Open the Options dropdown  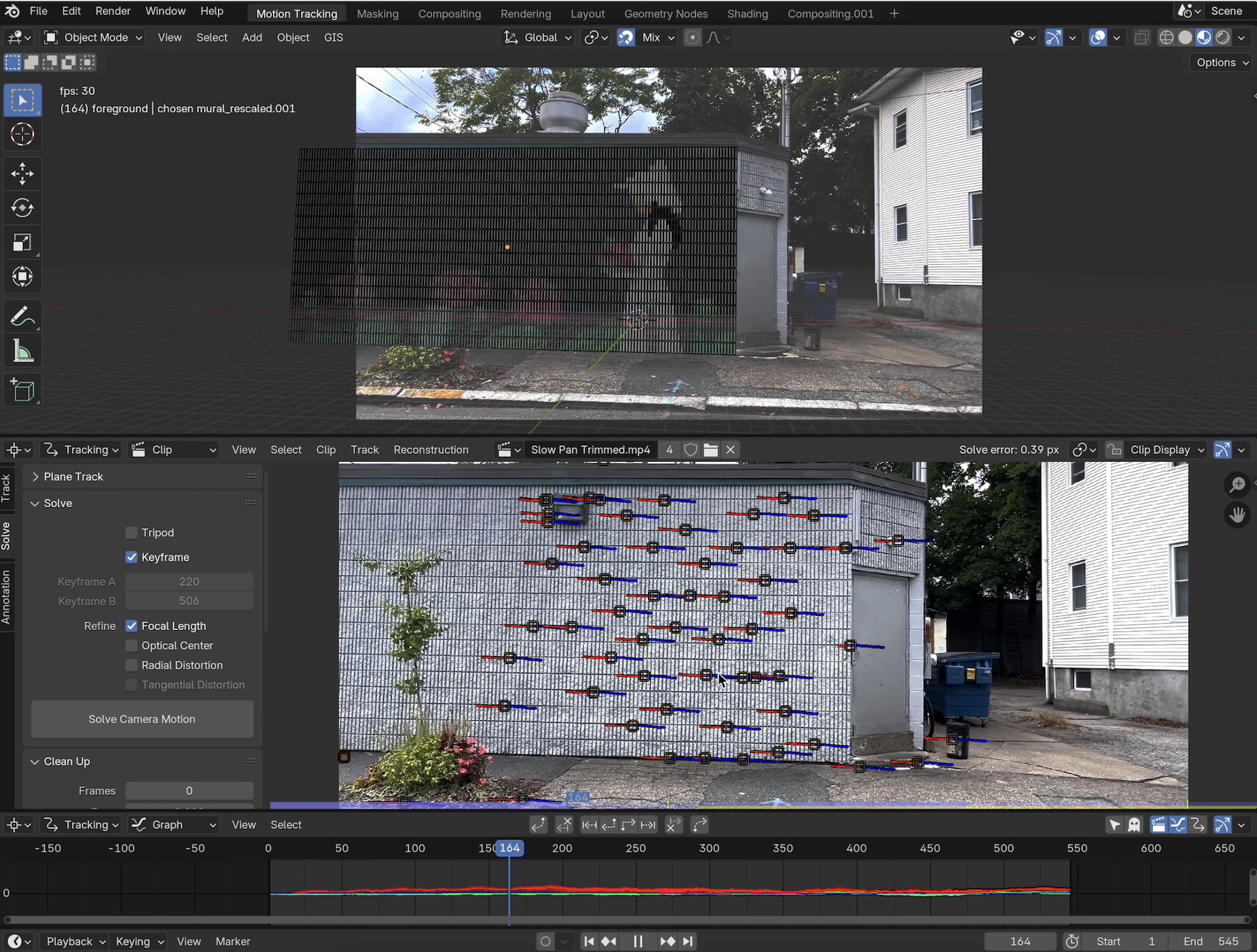tap(1222, 62)
